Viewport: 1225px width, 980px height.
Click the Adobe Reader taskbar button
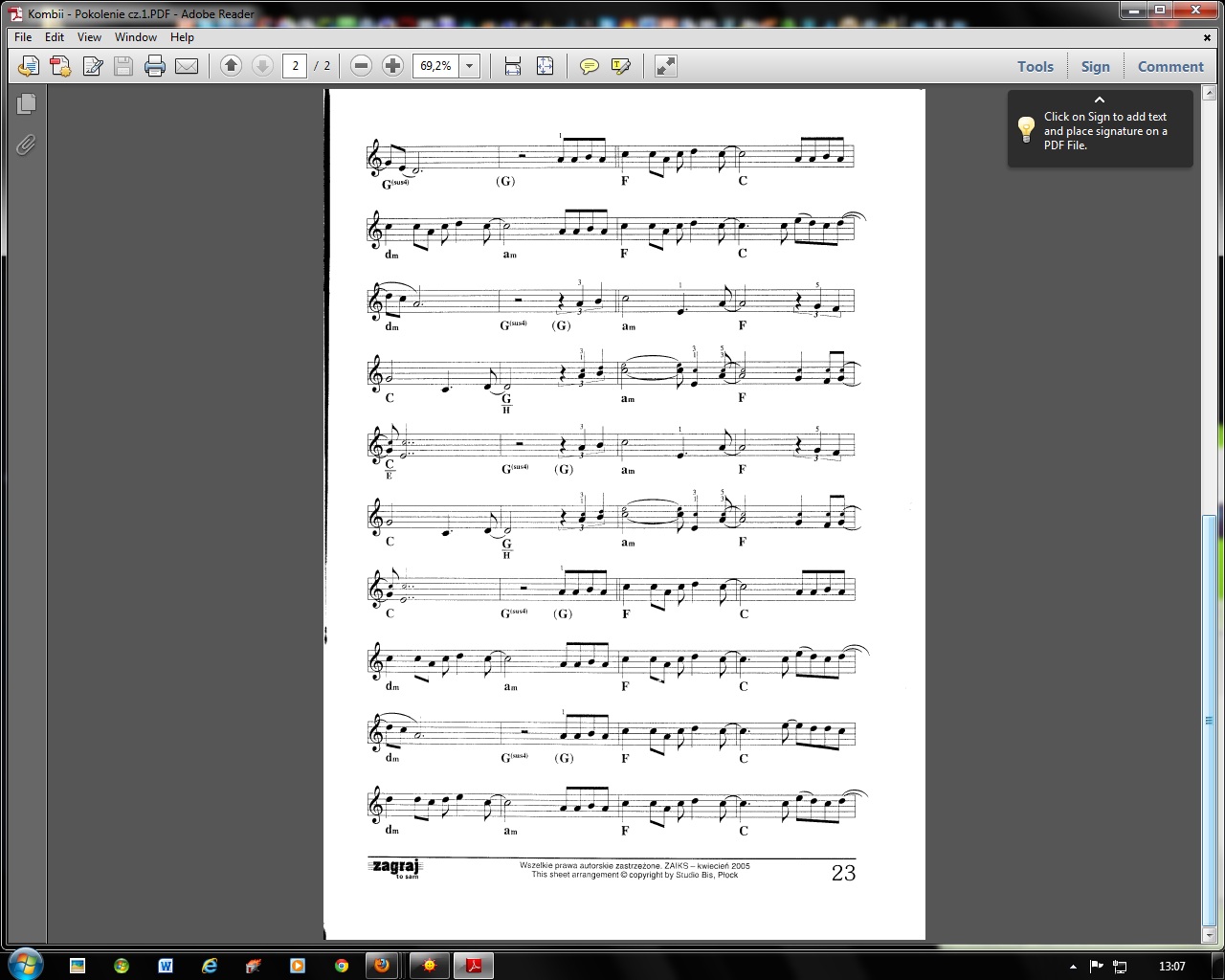472,966
